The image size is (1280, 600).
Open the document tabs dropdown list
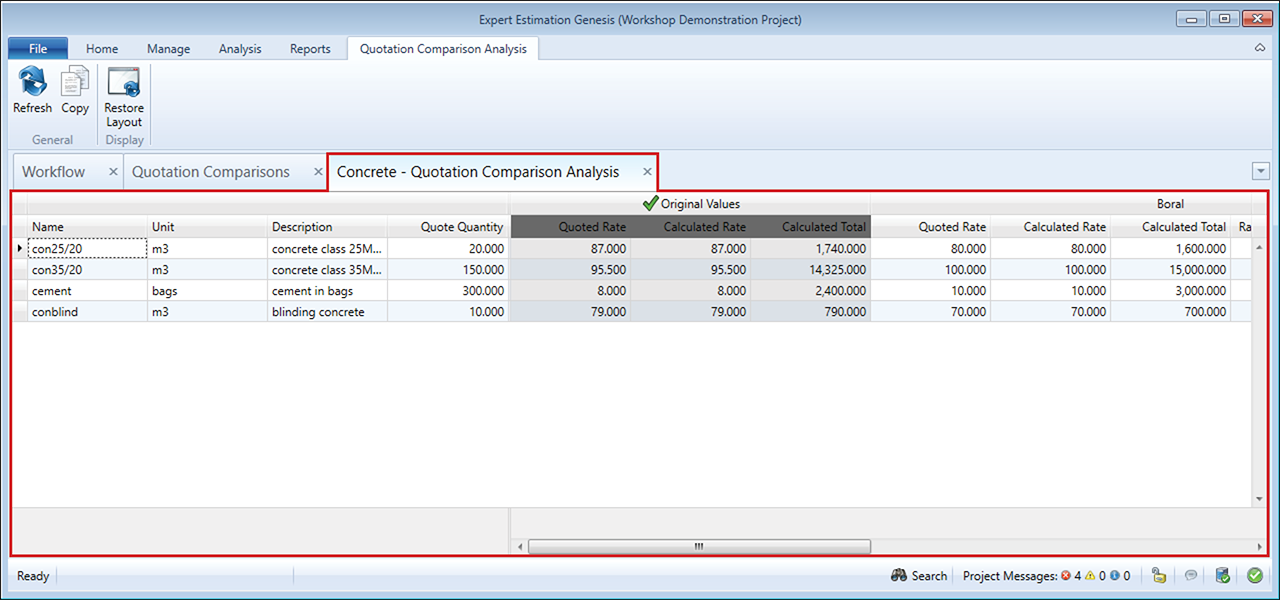pyautogui.click(x=1260, y=171)
